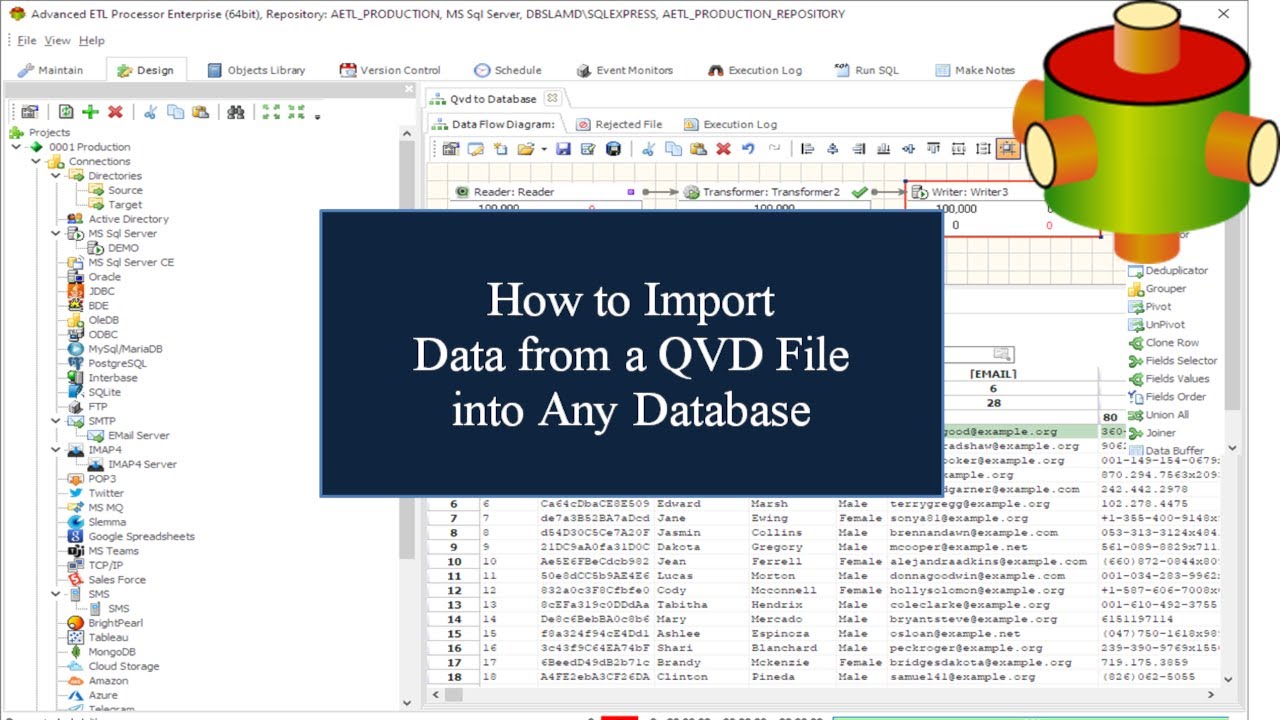Click the green plus Add icon in Projects toolbar

[x=90, y=112]
